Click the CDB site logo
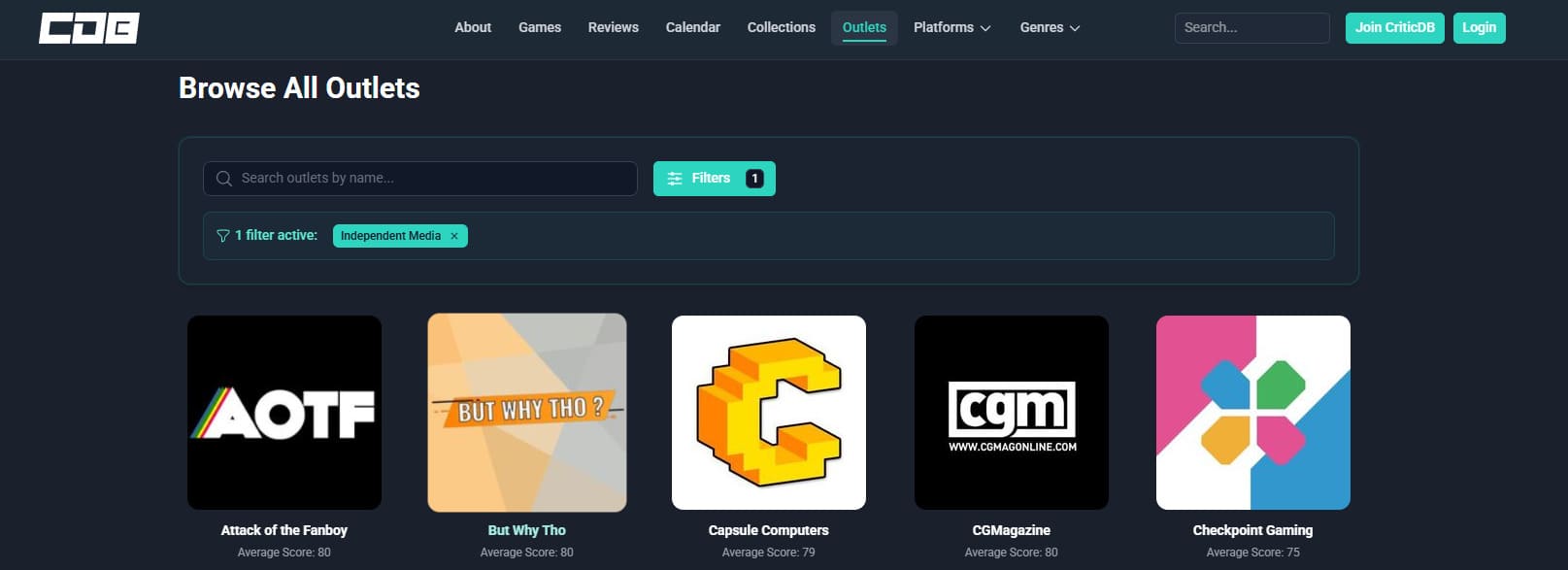1568x570 pixels. [x=89, y=28]
